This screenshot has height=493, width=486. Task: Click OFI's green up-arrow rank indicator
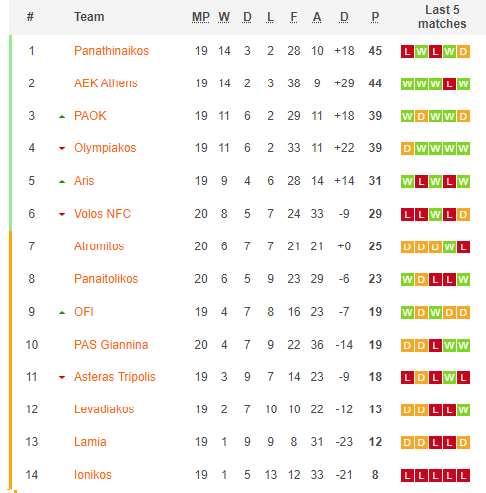(62, 313)
